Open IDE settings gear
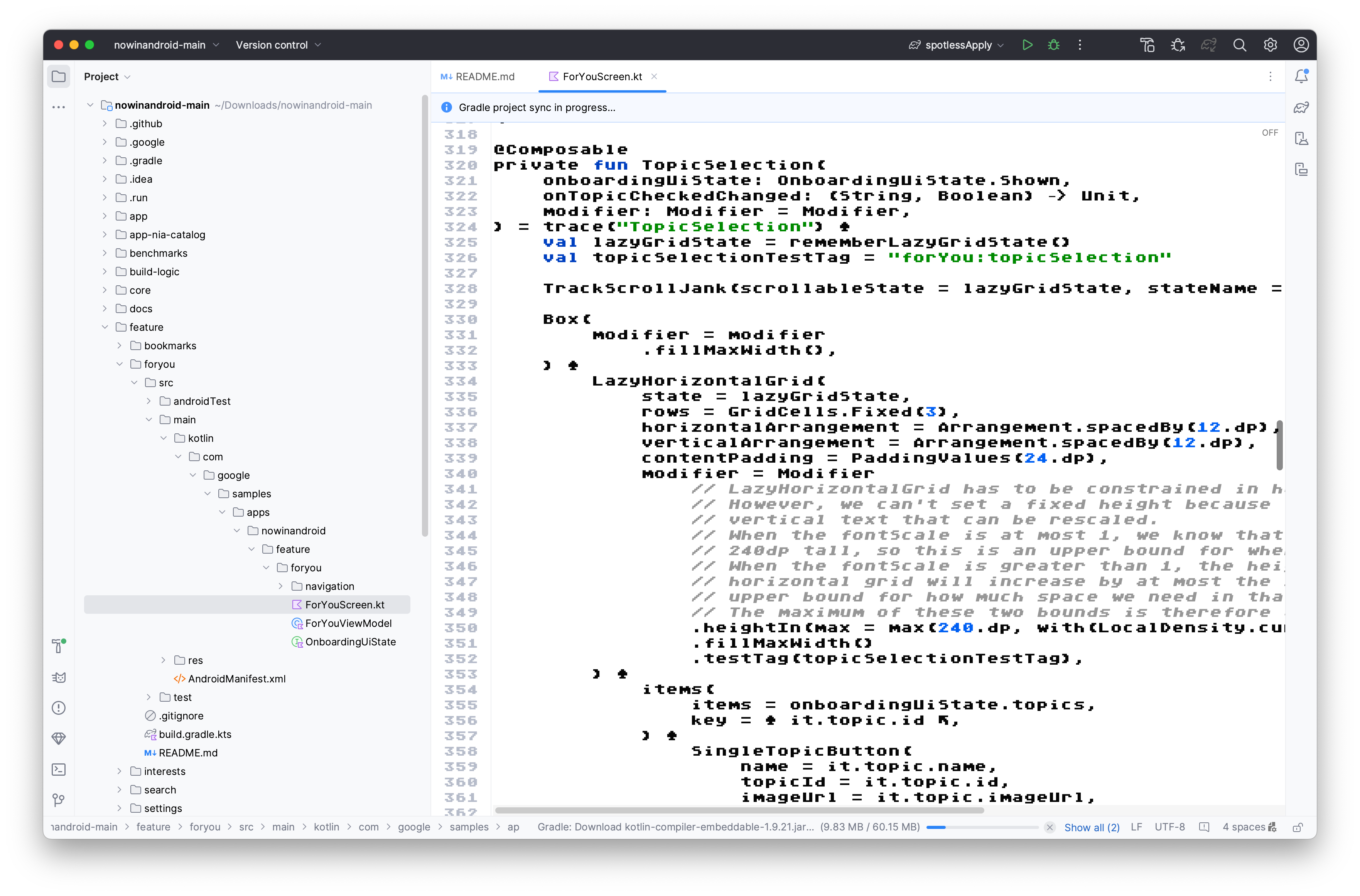Viewport: 1360px width, 896px height. pos(1270,45)
